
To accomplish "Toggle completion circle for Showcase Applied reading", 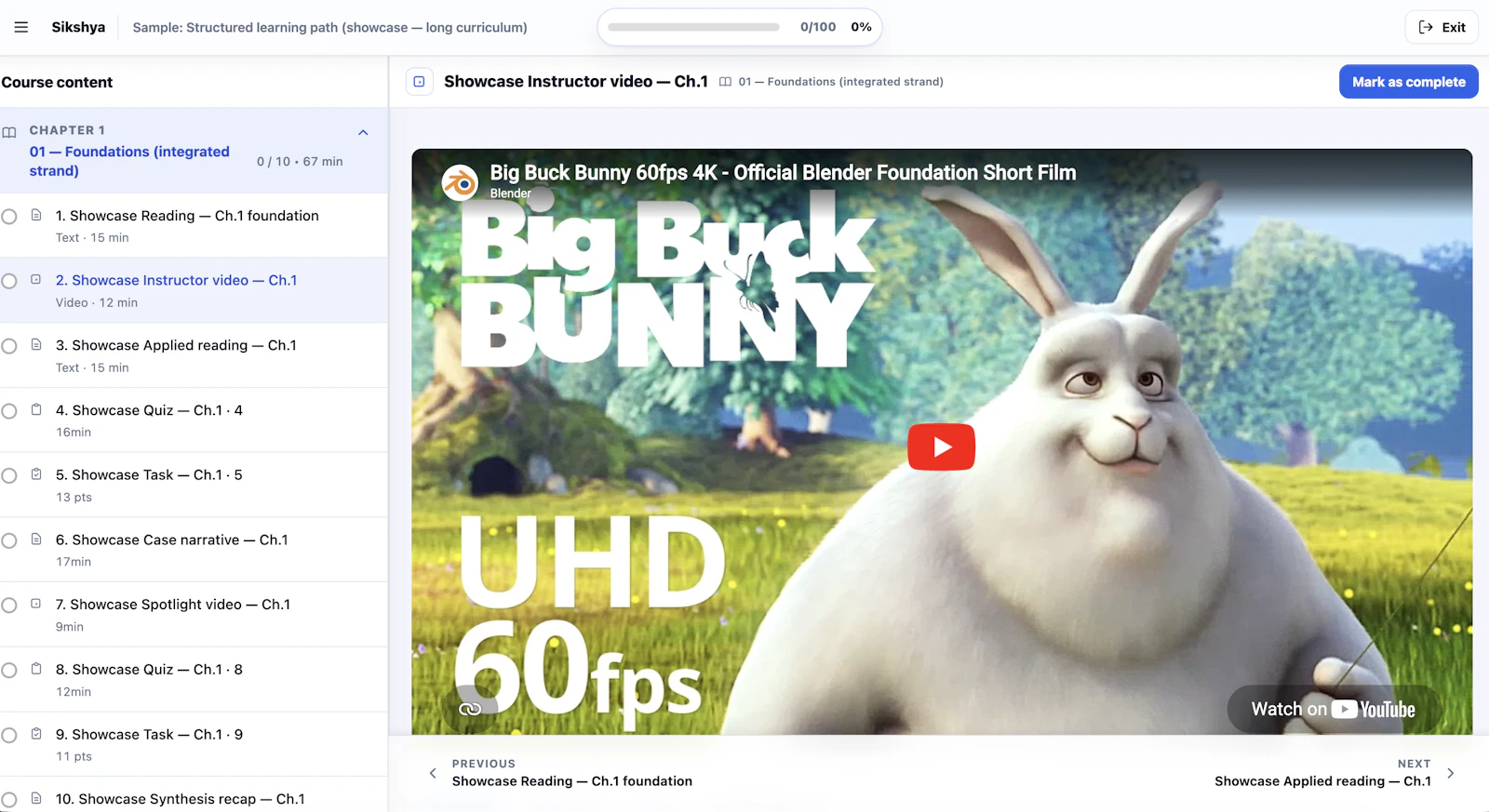I will (9, 346).
